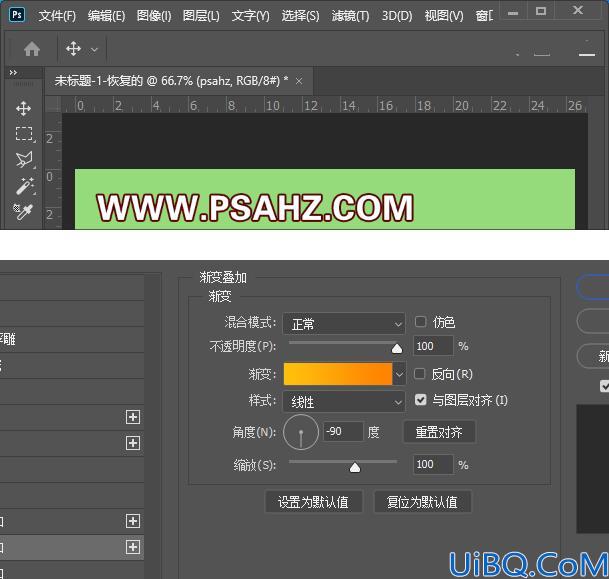
Task: Open the 文字(Y) menu
Action: pyautogui.click(x=251, y=16)
